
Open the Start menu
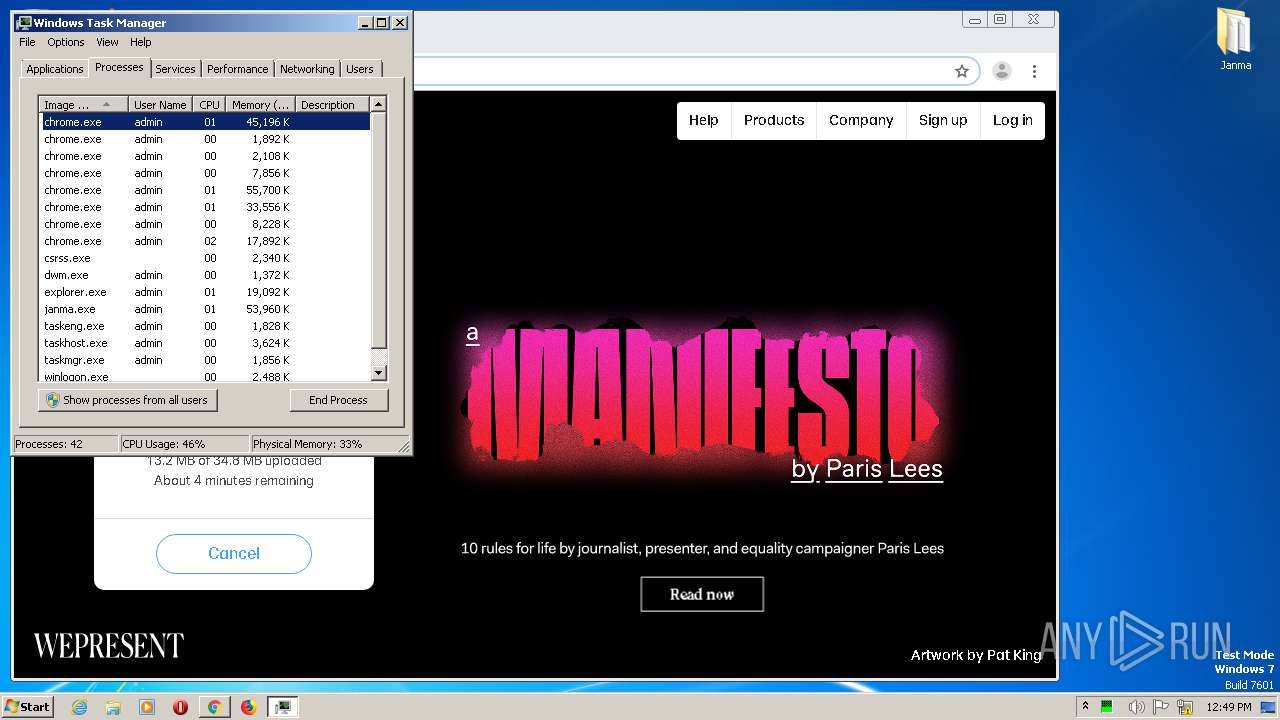(x=28, y=707)
